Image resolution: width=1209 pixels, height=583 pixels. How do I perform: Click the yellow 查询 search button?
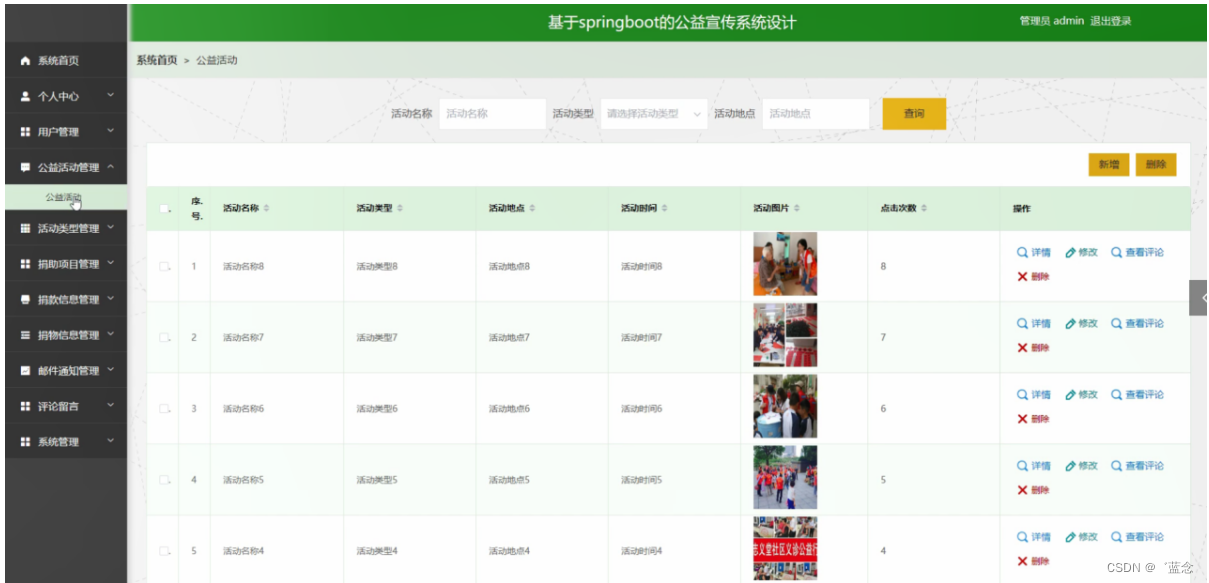pos(912,114)
